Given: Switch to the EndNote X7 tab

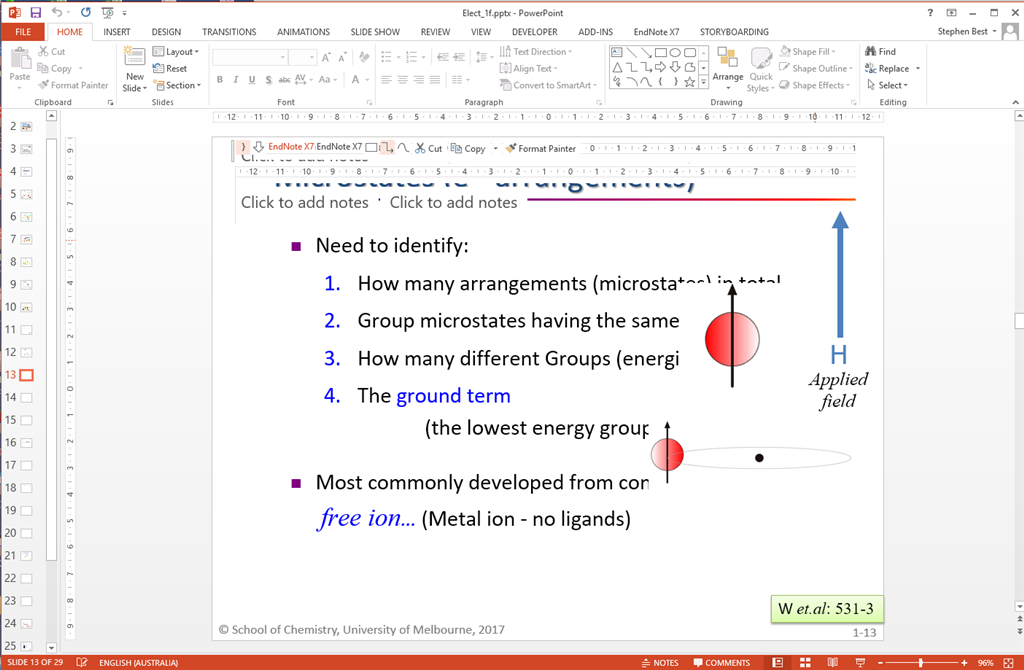Looking at the screenshot, I should [x=656, y=31].
